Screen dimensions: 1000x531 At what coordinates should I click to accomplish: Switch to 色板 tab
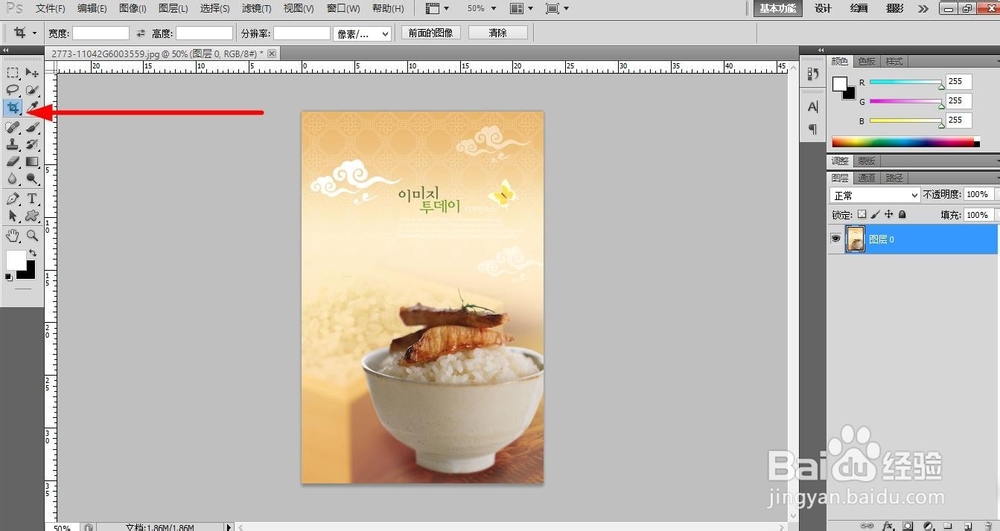pyautogui.click(x=867, y=61)
